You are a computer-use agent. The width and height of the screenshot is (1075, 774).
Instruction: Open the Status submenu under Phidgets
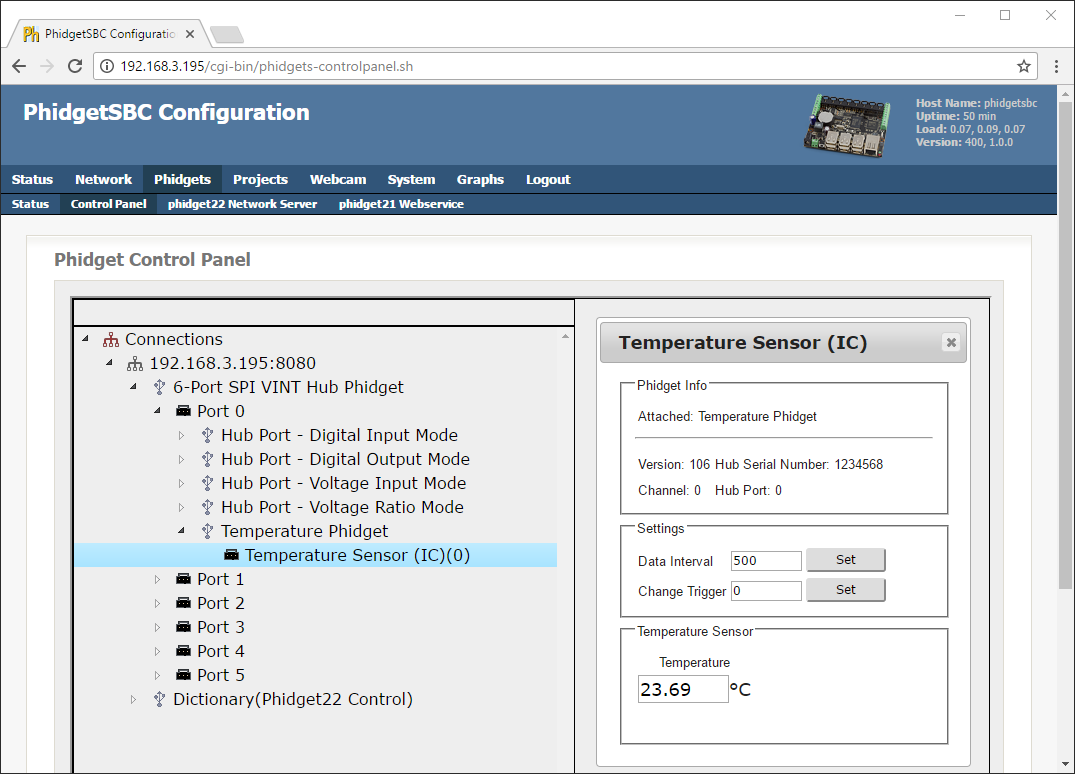coord(30,204)
